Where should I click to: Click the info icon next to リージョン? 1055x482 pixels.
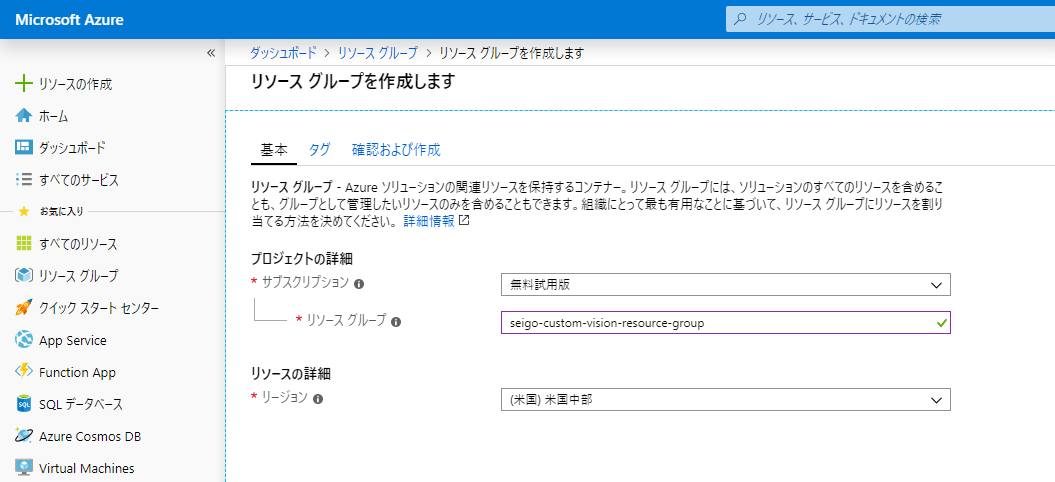pos(318,399)
